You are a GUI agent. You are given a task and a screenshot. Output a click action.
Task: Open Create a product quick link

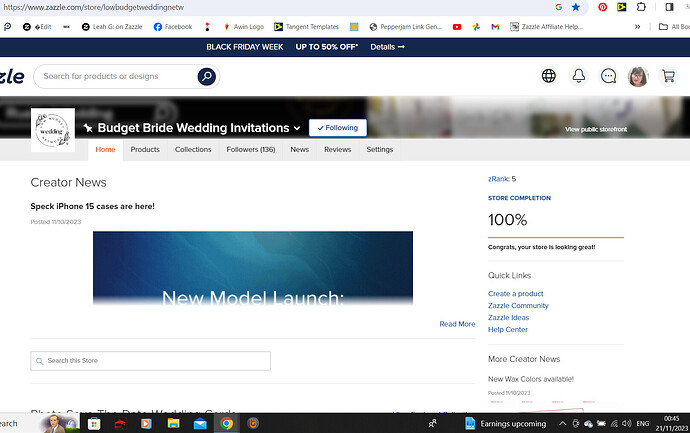[515, 294]
